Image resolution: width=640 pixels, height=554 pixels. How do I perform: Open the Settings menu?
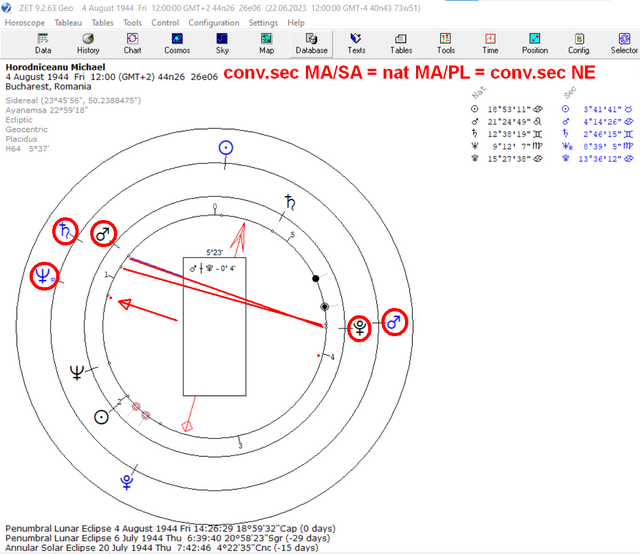click(263, 23)
